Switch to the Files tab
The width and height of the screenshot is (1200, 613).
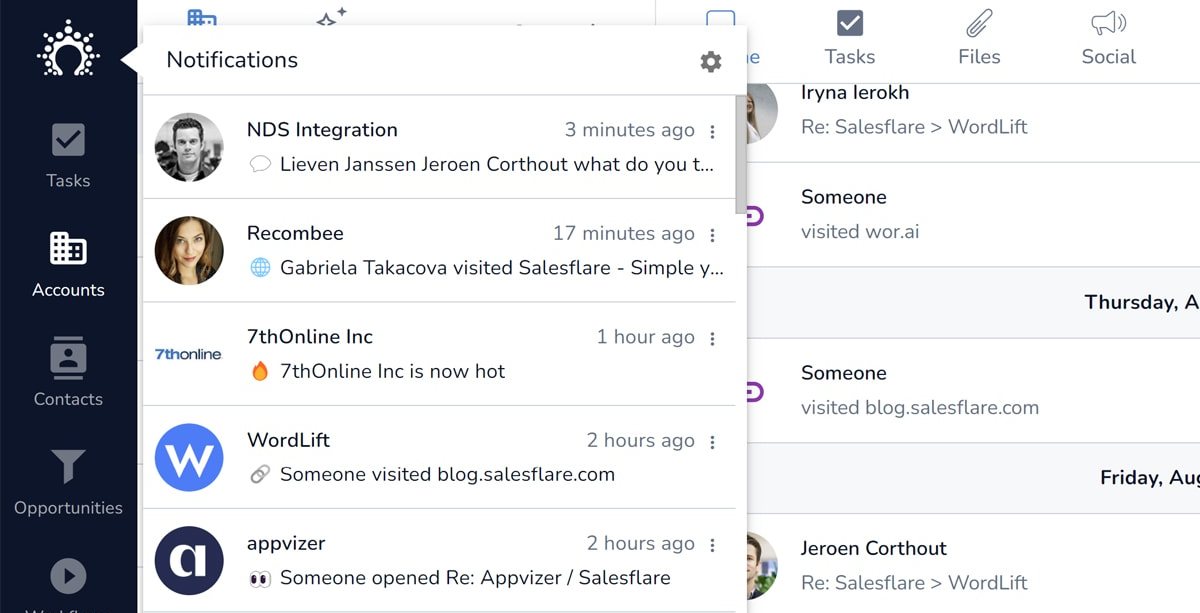(979, 40)
